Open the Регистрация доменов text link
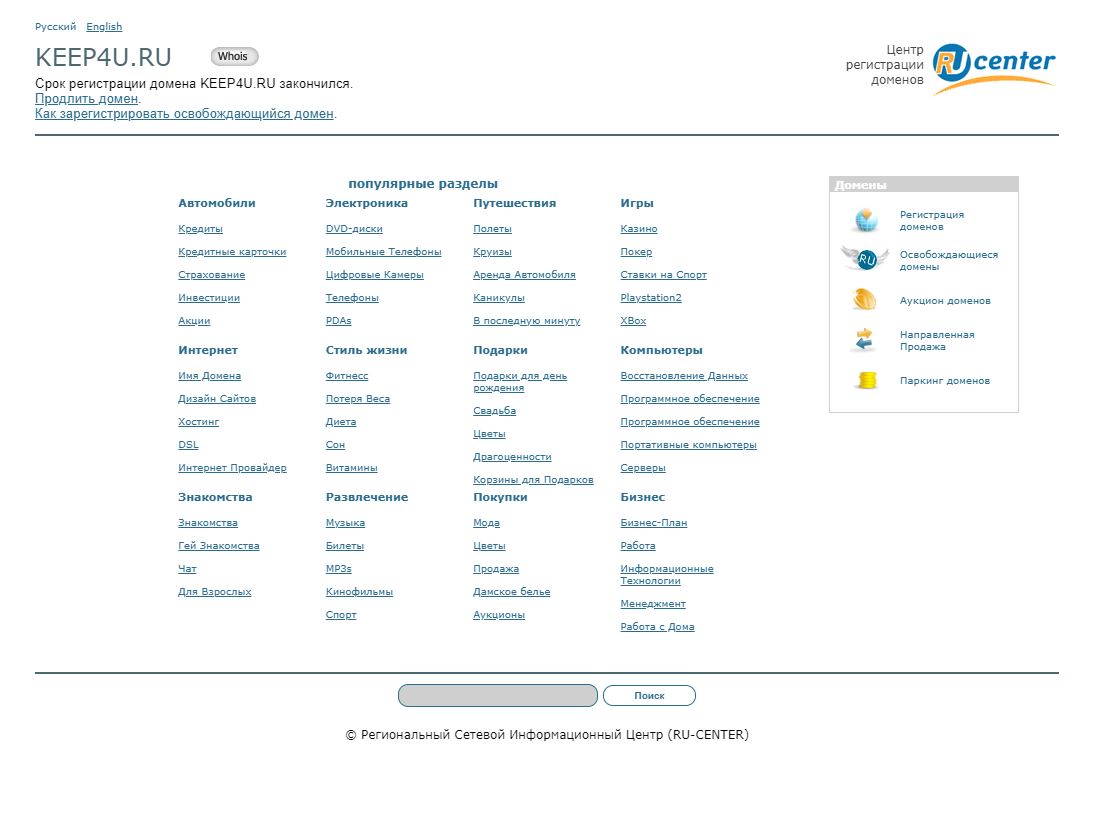Image resolution: width=1120 pixels, height=830 pixels. pos(931,221)
